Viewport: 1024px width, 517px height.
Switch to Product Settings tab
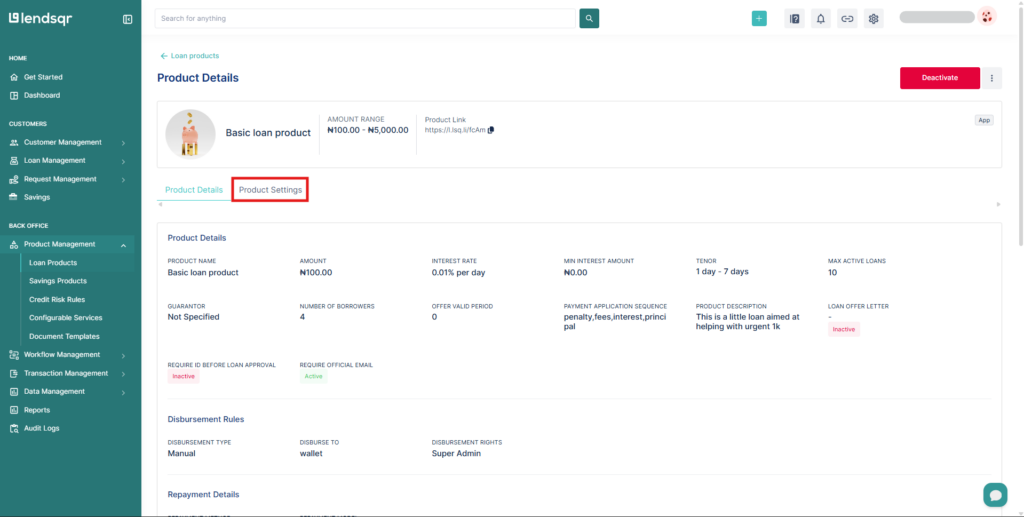[x=270, y=190]
